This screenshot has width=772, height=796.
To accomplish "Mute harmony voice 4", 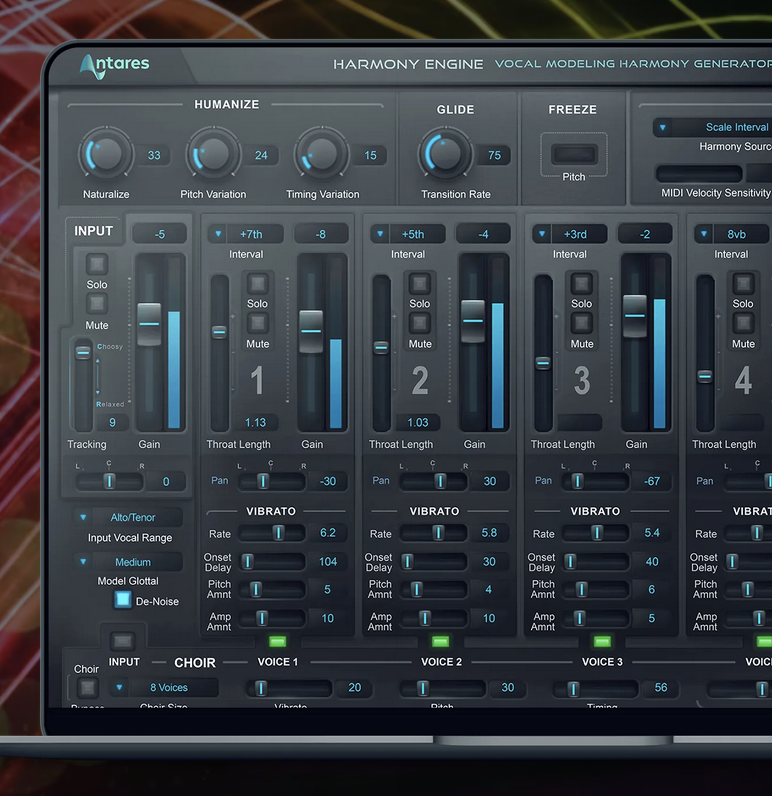I will click(x=743, y=323).
